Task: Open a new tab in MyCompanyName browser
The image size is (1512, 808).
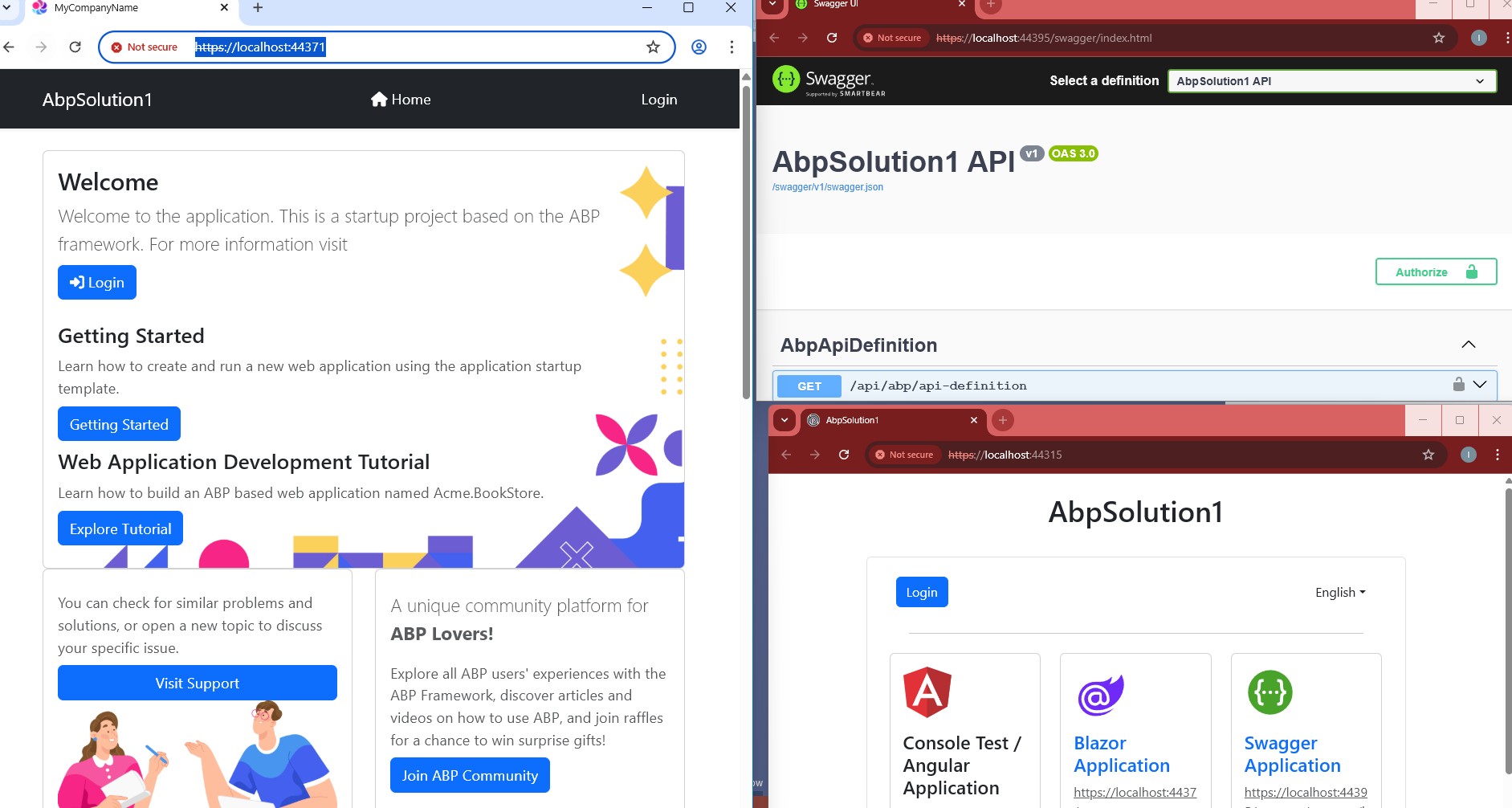Action: click(258, 7)
